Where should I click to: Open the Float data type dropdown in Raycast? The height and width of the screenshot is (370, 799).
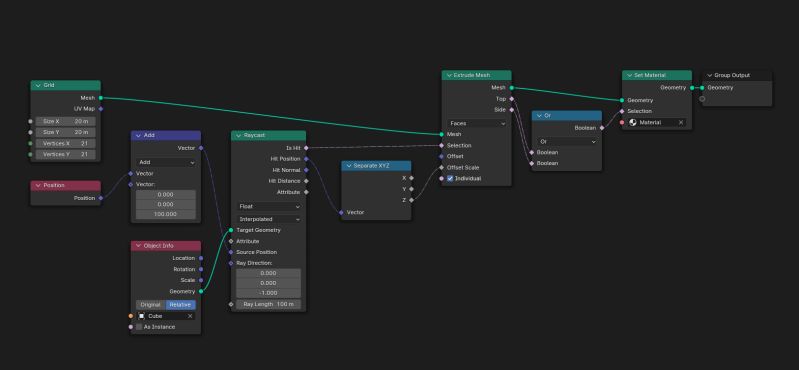tap(268, 206)
